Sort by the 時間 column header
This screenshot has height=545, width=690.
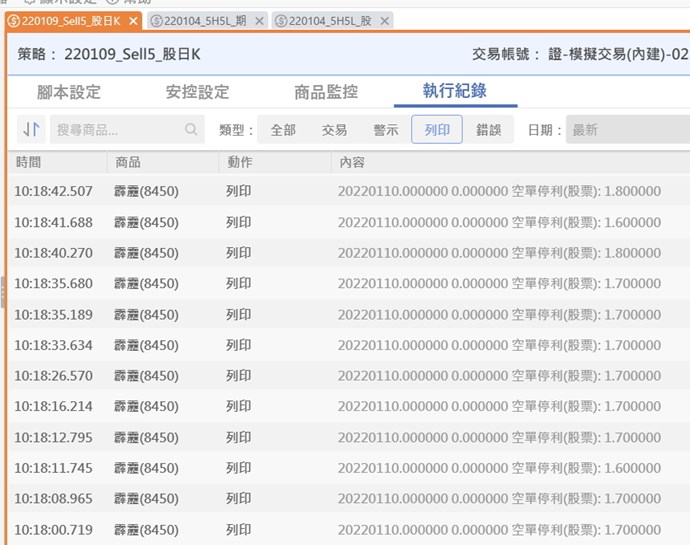[x=28, y=162]
